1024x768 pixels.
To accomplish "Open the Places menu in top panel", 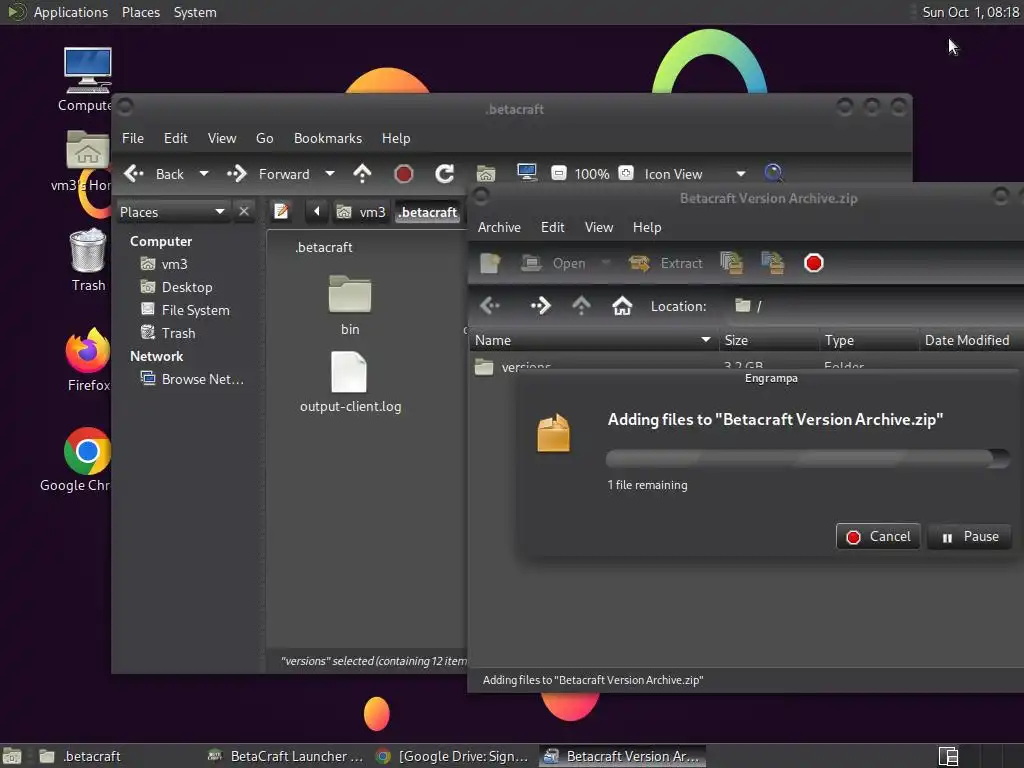I will 140,12.
